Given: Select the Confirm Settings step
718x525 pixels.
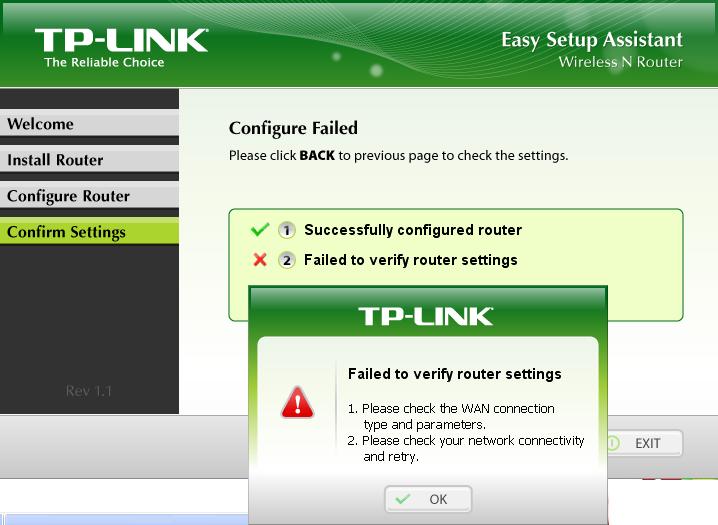Looking at the screenshot, I should pyautogui.click(x=89, y=232).
